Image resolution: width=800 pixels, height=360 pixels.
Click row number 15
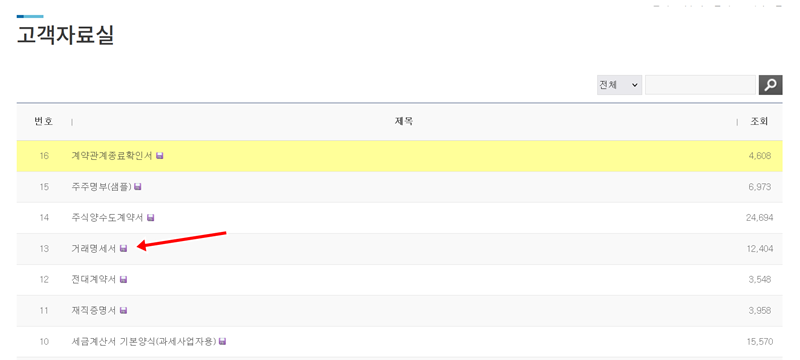[44, 187]
